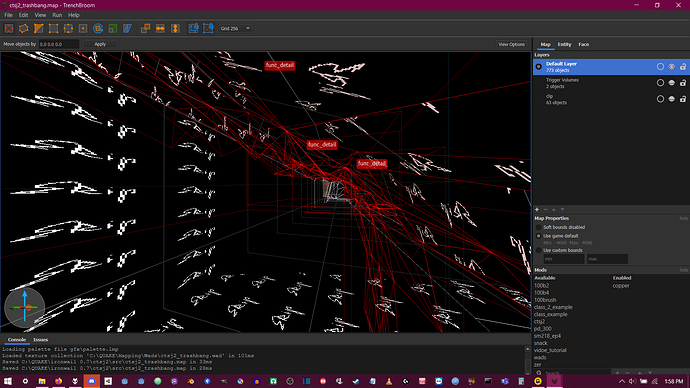
Task: Switch to the Issues tab
Action: (40, 340)
